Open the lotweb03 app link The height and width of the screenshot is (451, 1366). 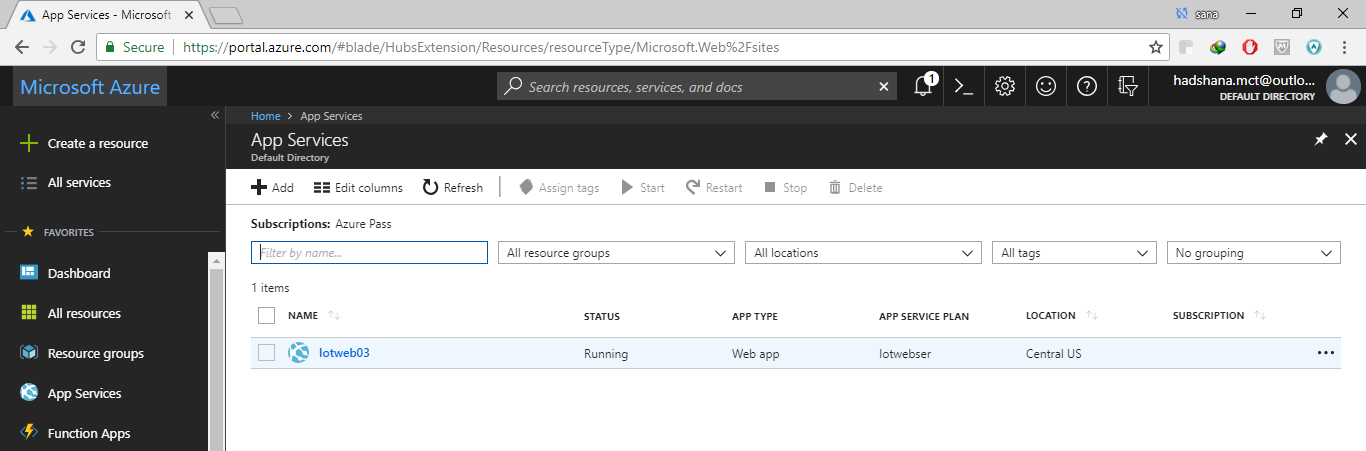pyautogui.click(x=345, y=353)
